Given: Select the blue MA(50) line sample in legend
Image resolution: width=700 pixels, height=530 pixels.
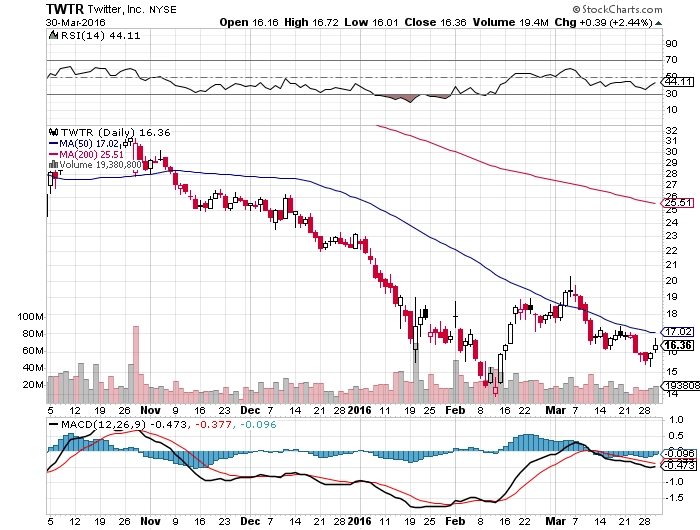Looking at the screenshot, I should 54,144.
